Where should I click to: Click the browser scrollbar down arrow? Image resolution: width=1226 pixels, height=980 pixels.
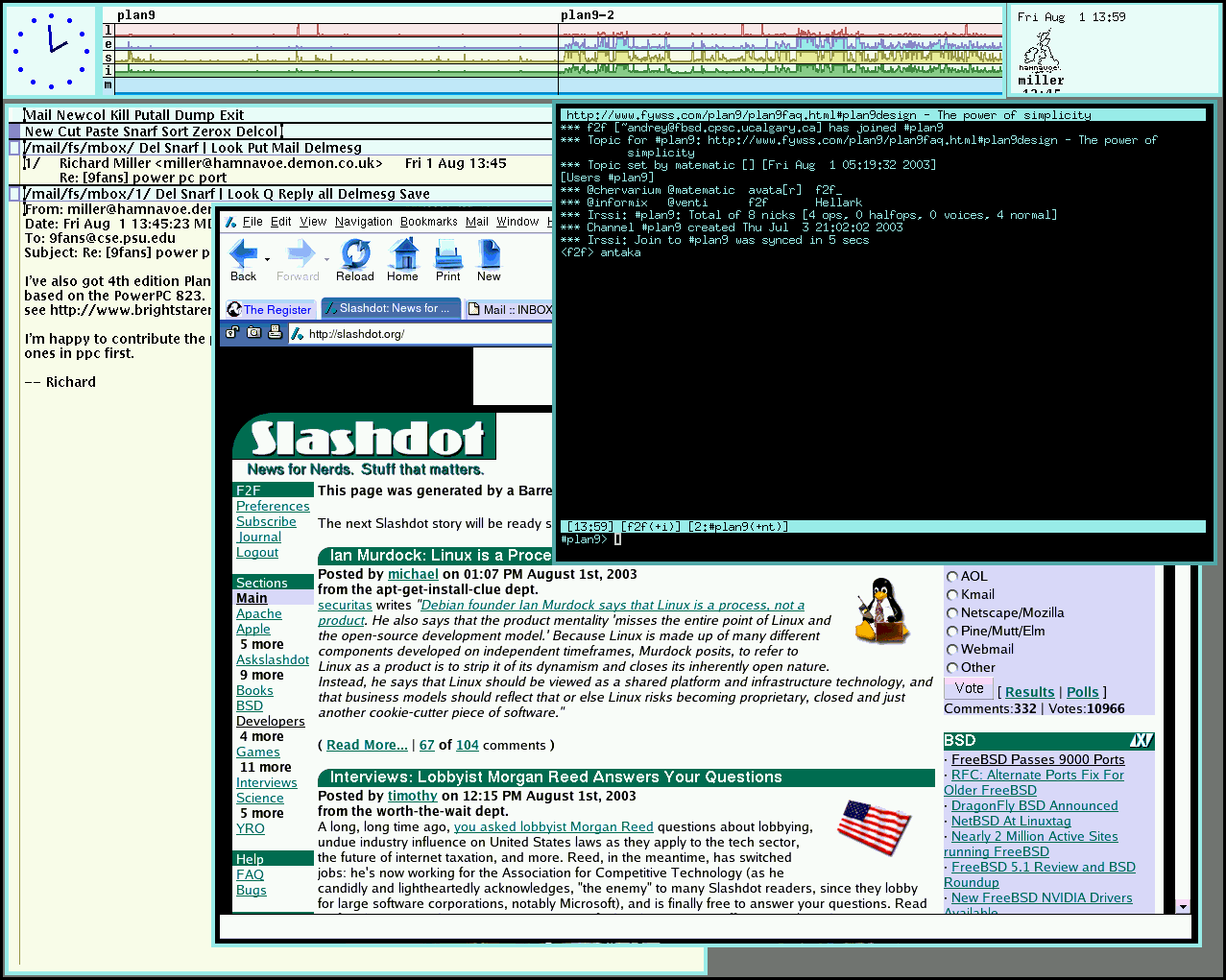pos(1183,906)
